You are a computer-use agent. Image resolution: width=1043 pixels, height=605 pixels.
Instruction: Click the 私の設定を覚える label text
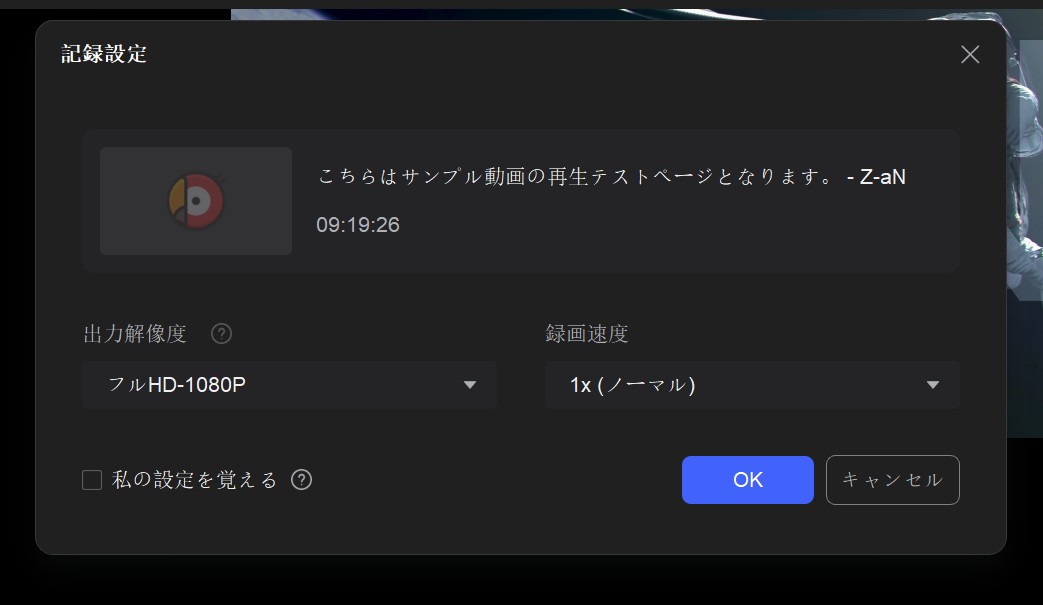point(194,479)
